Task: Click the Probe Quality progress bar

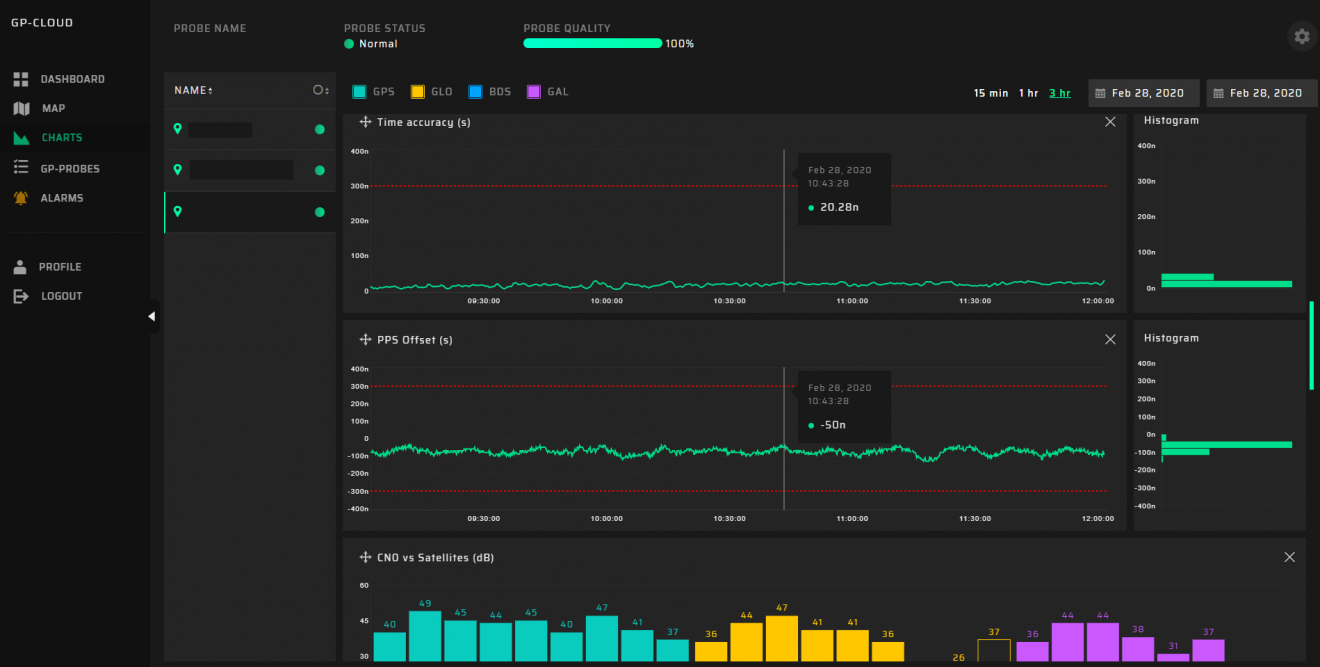Action: point(592,43)
